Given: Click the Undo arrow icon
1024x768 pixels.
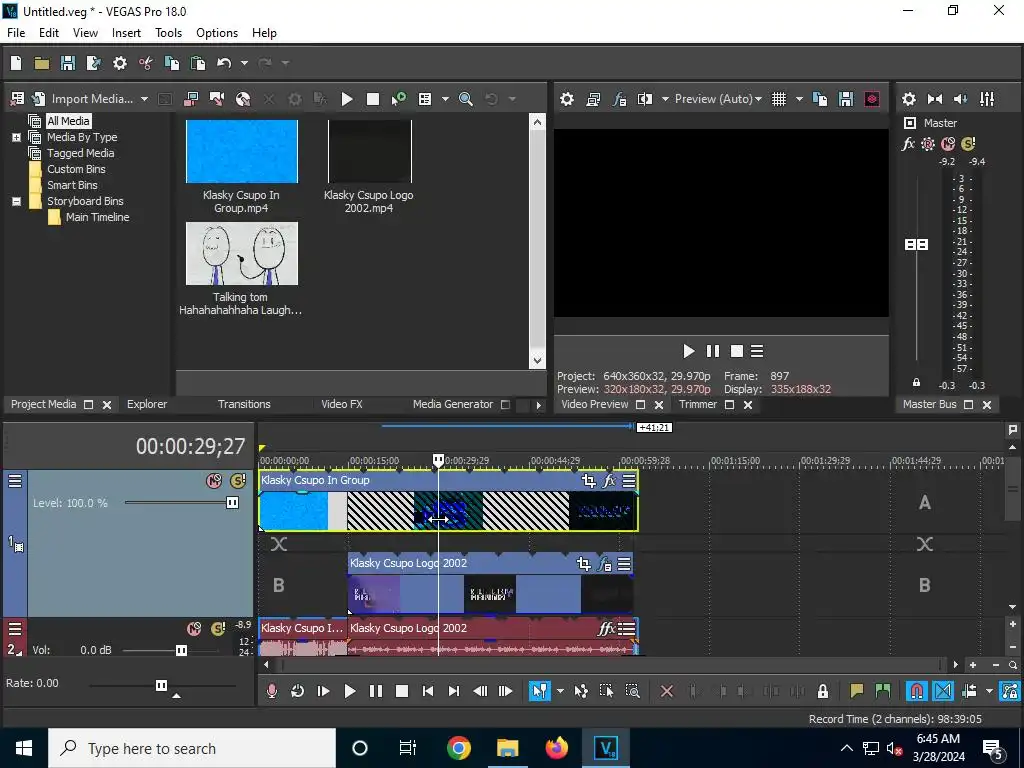Looking at the screenshot, I should click(224, 63).
